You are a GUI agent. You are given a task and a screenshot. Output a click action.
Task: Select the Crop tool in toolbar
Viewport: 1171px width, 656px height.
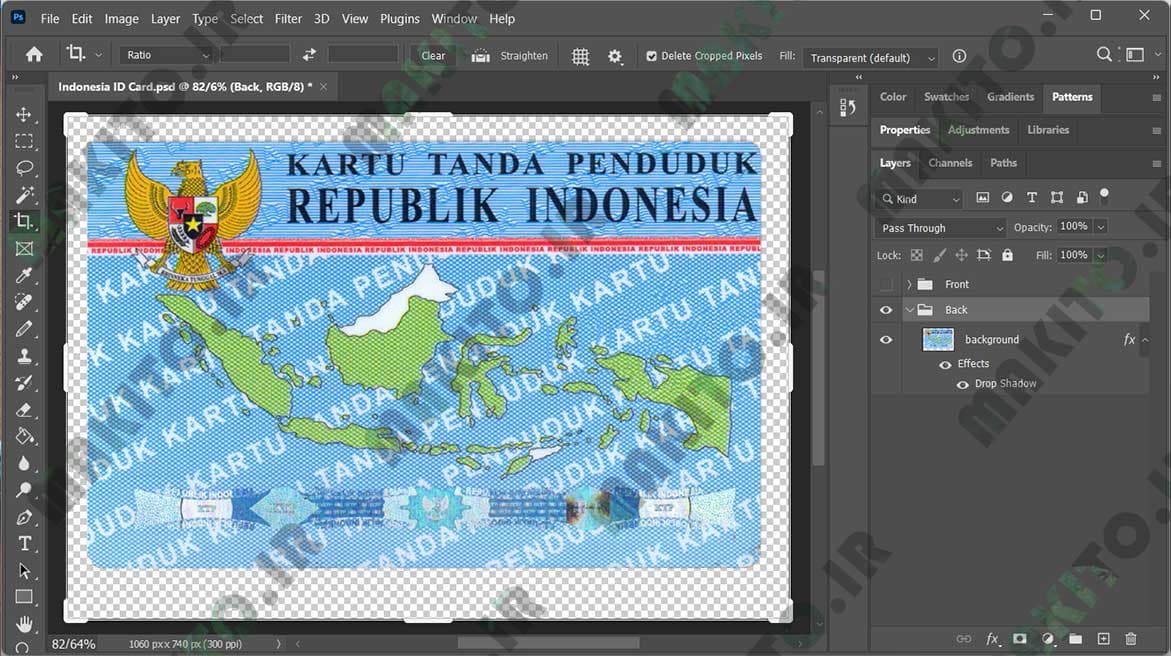[x=24, y=221]
